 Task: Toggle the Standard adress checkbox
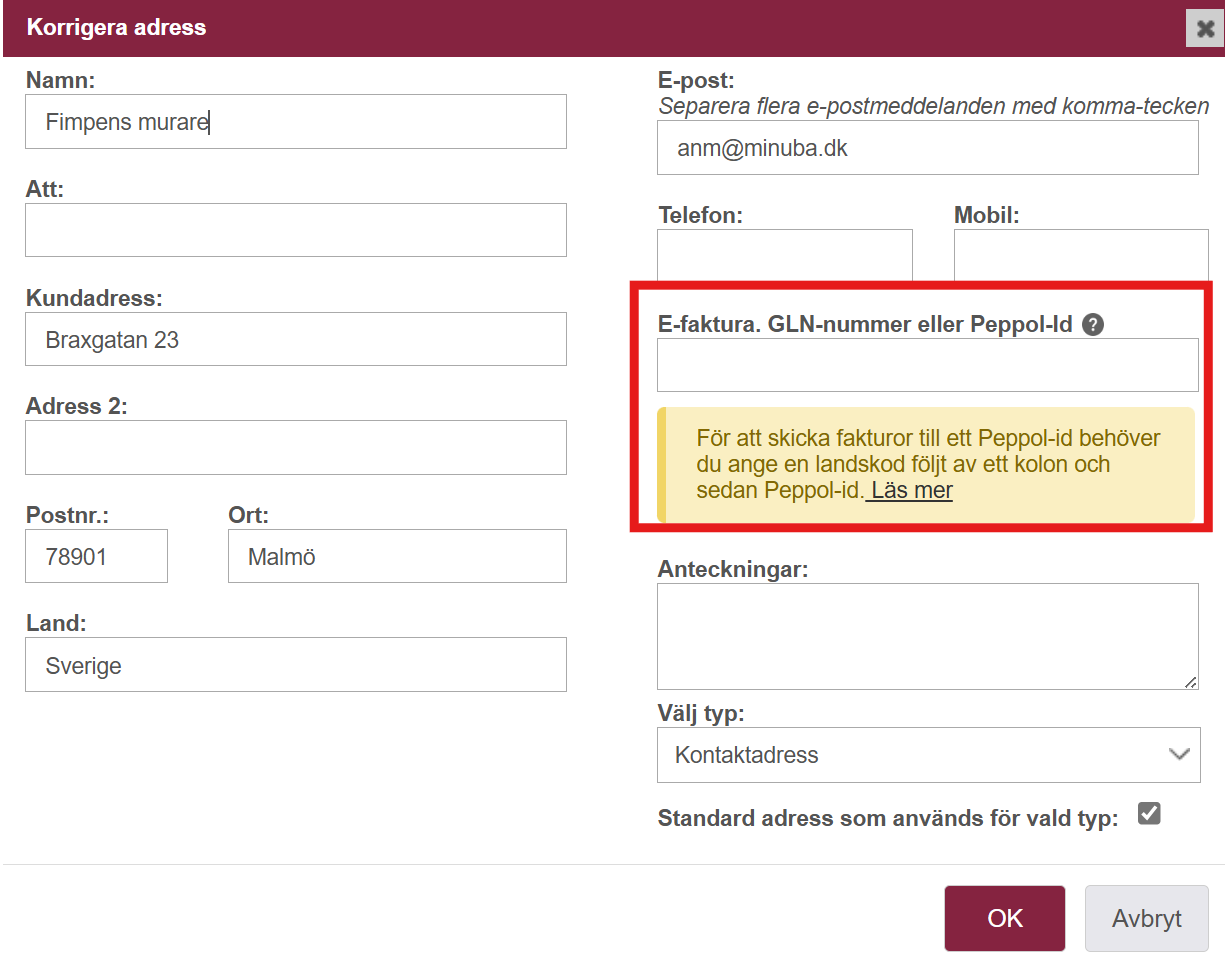click(x=1149, y=814)
